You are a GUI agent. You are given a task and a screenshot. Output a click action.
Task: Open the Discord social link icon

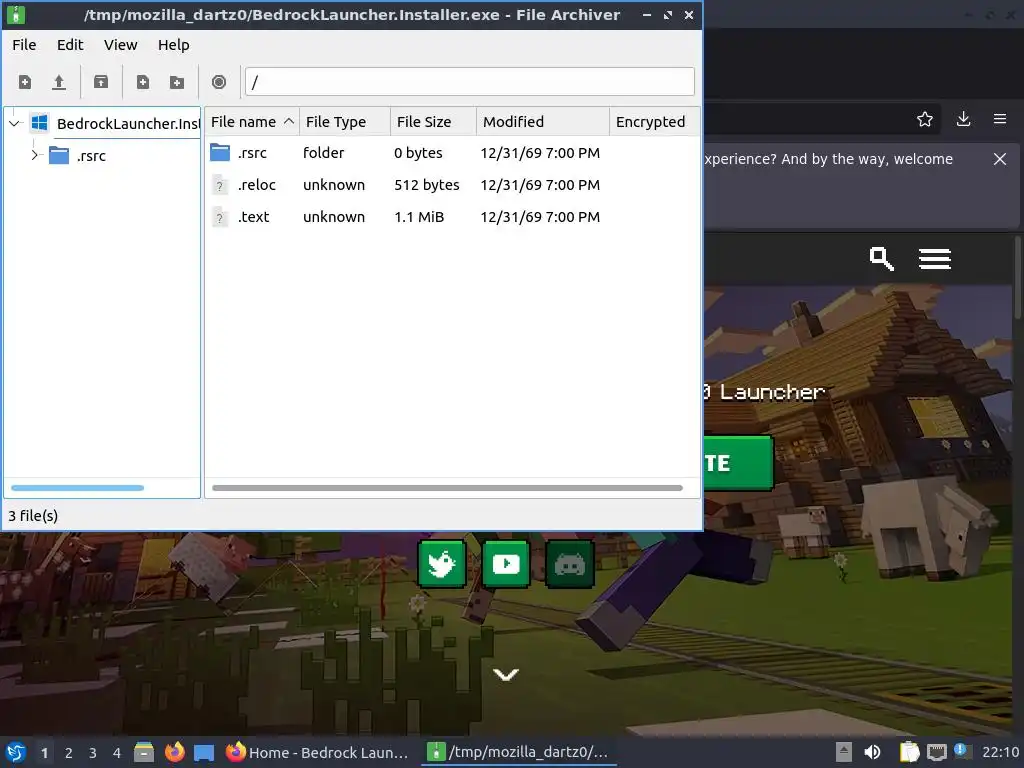[x=569, y=564]
